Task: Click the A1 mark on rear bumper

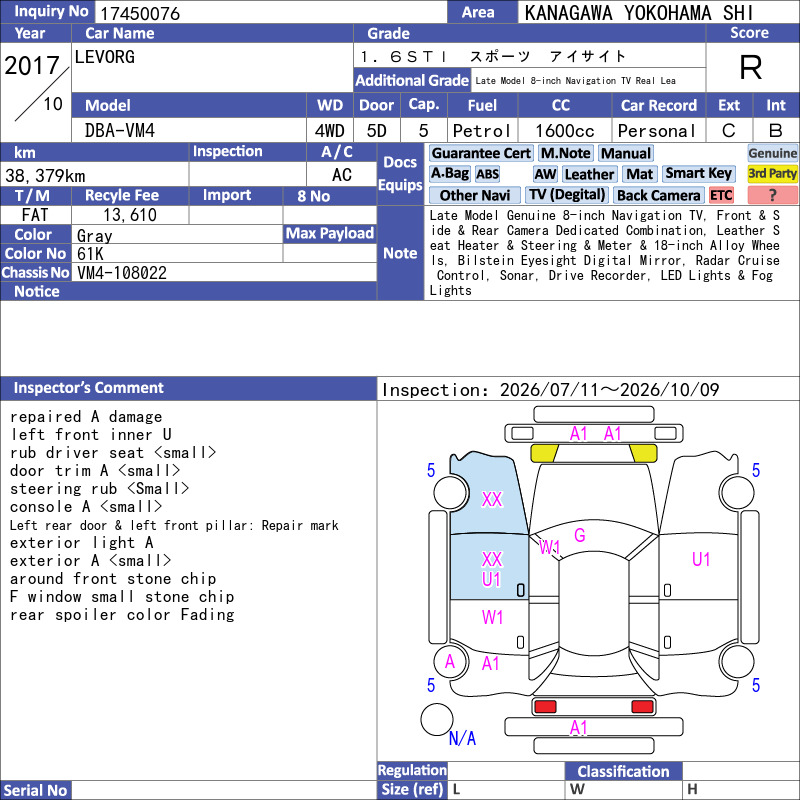Action: point(579,728)
